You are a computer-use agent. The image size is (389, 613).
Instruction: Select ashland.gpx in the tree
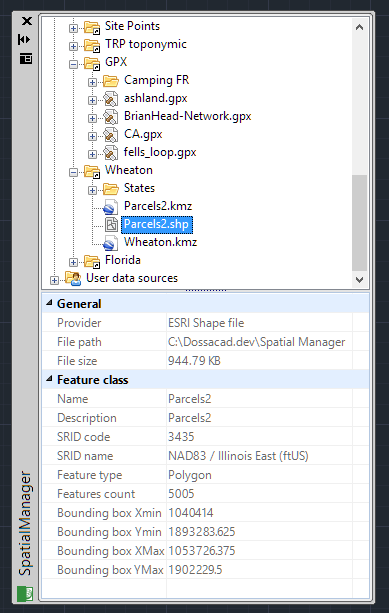[156, 98]
